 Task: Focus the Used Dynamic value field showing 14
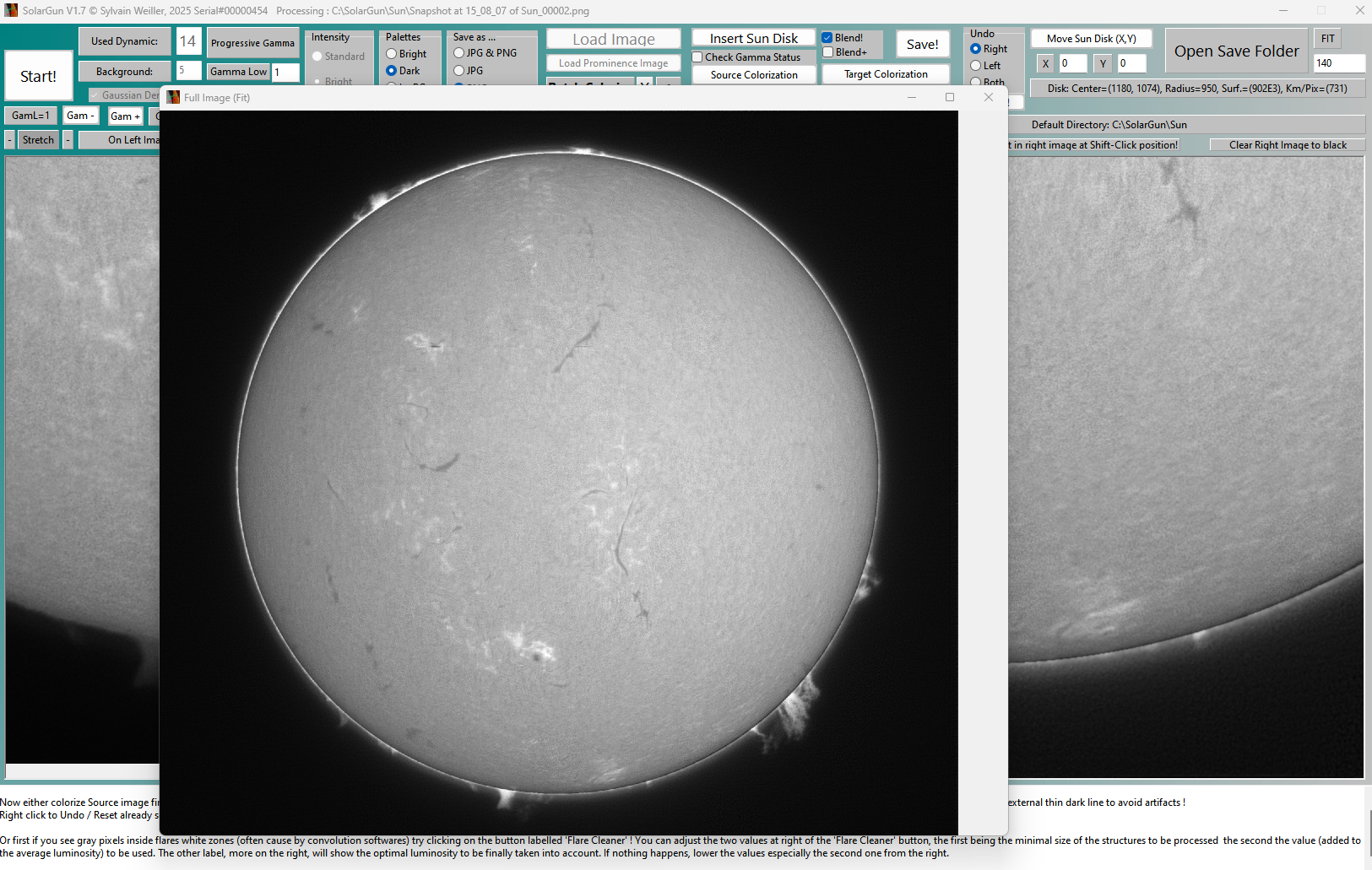pos(188,41)
